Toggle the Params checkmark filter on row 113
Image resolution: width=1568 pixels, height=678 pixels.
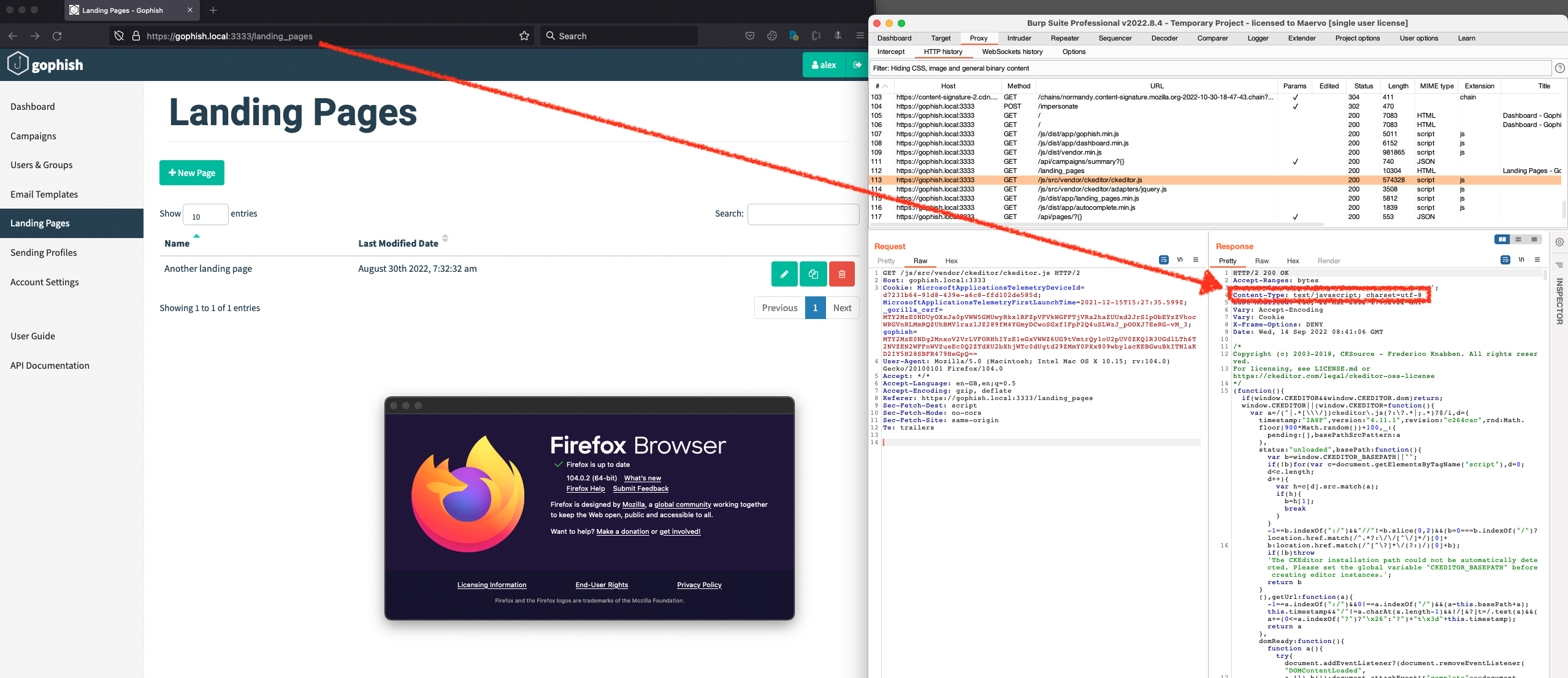tap(1296, 180)
